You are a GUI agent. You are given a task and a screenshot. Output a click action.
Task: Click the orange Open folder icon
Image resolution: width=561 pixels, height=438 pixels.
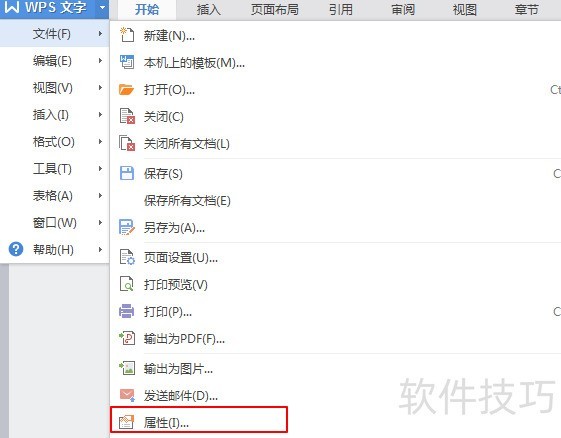(x=127, y=89)
